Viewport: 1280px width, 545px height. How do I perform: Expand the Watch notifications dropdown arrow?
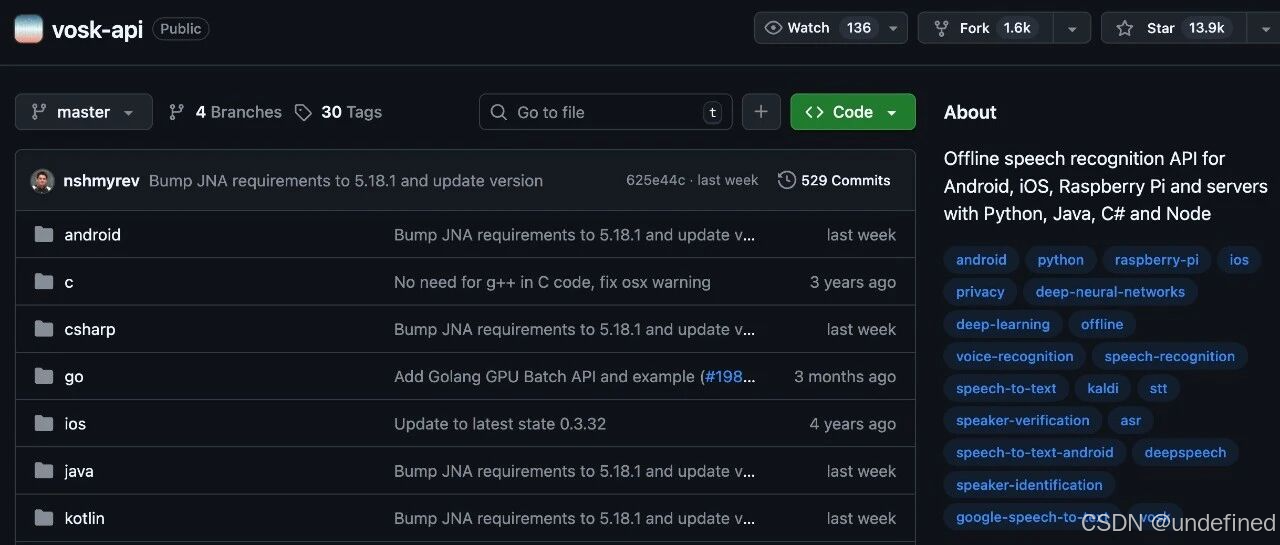coord(893,28)
